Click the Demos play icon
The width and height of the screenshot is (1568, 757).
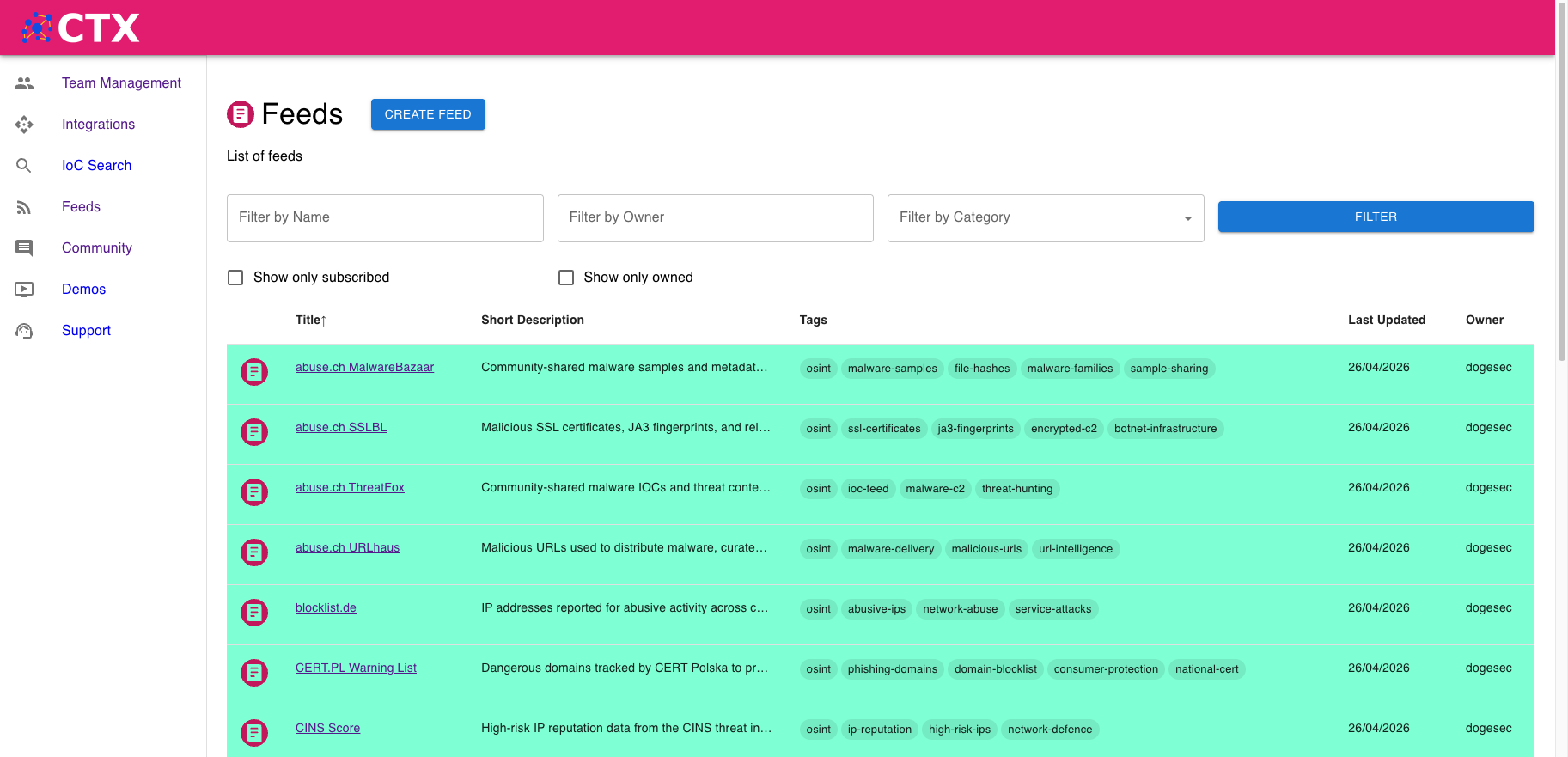coord(24,290)
